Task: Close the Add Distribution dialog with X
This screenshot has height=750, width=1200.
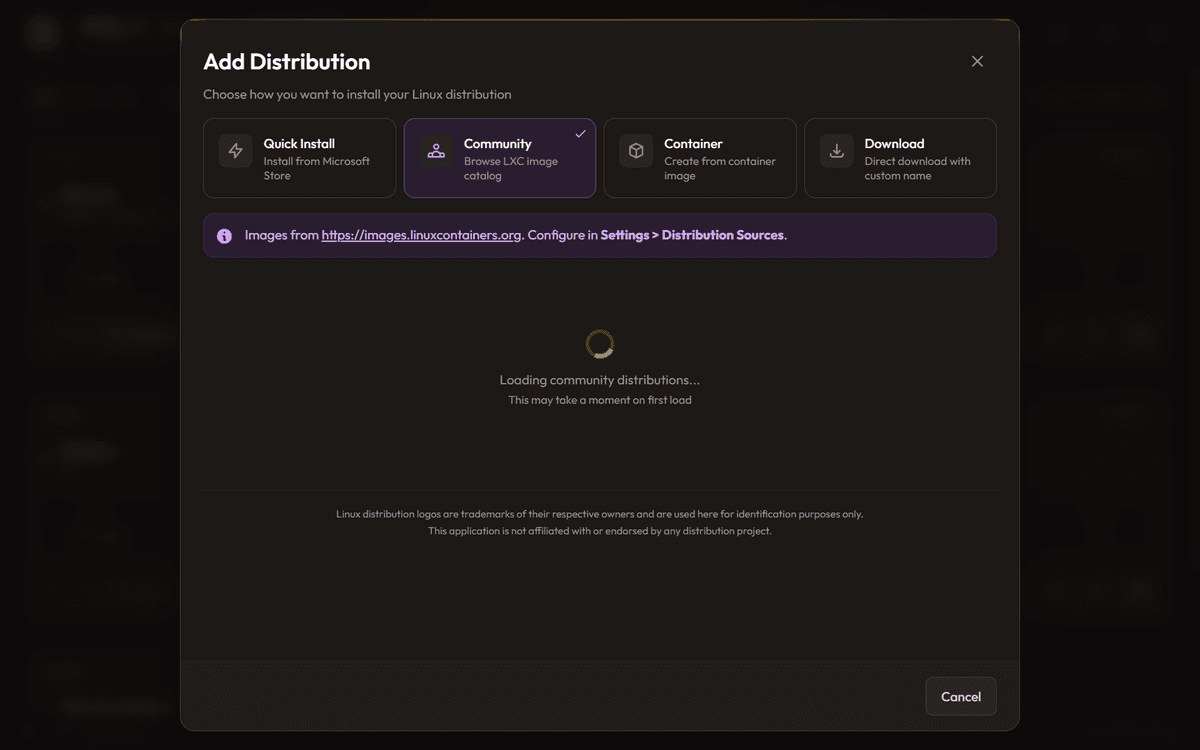Action: [x=977, y=61]
